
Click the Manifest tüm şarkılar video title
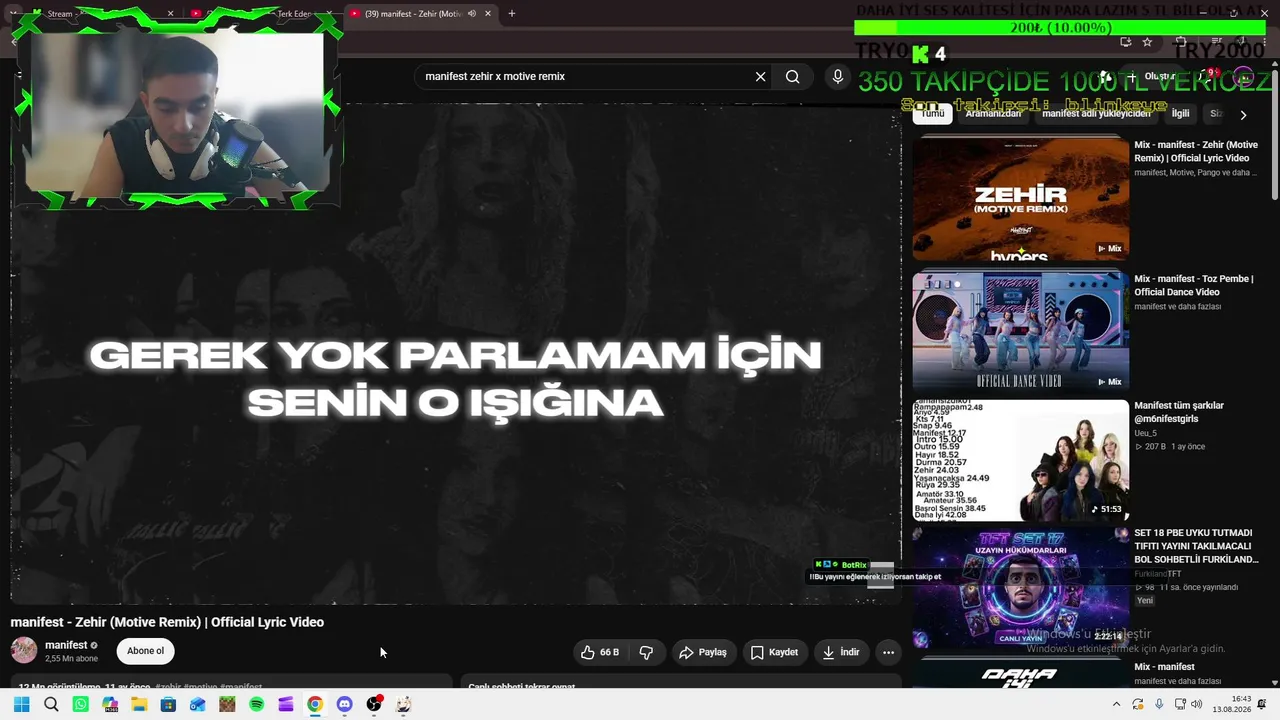(1179, 412)
